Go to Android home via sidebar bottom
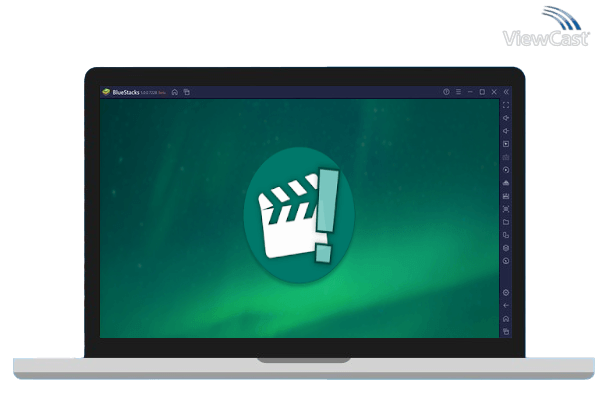This screenshot has height=414, width=602. coord(506,319)
